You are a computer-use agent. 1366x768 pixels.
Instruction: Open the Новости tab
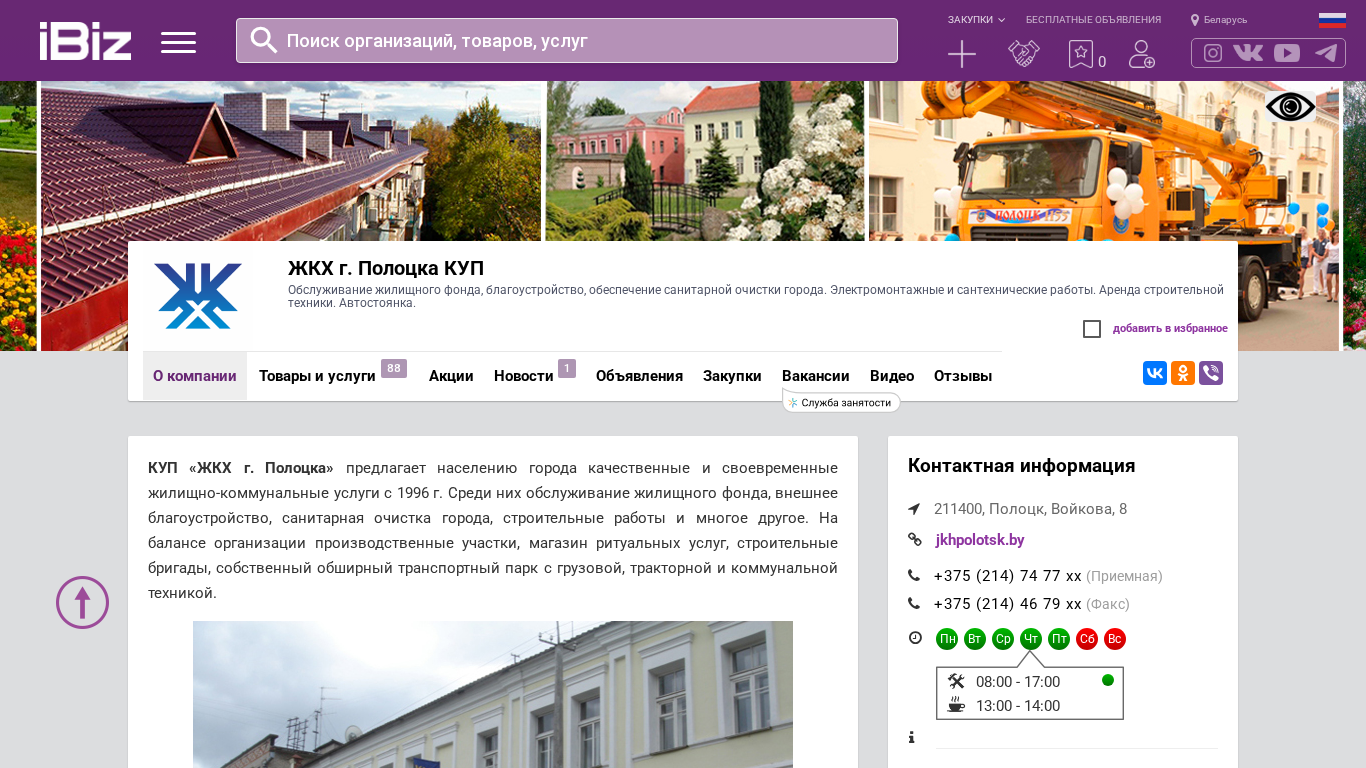point(524,376)
